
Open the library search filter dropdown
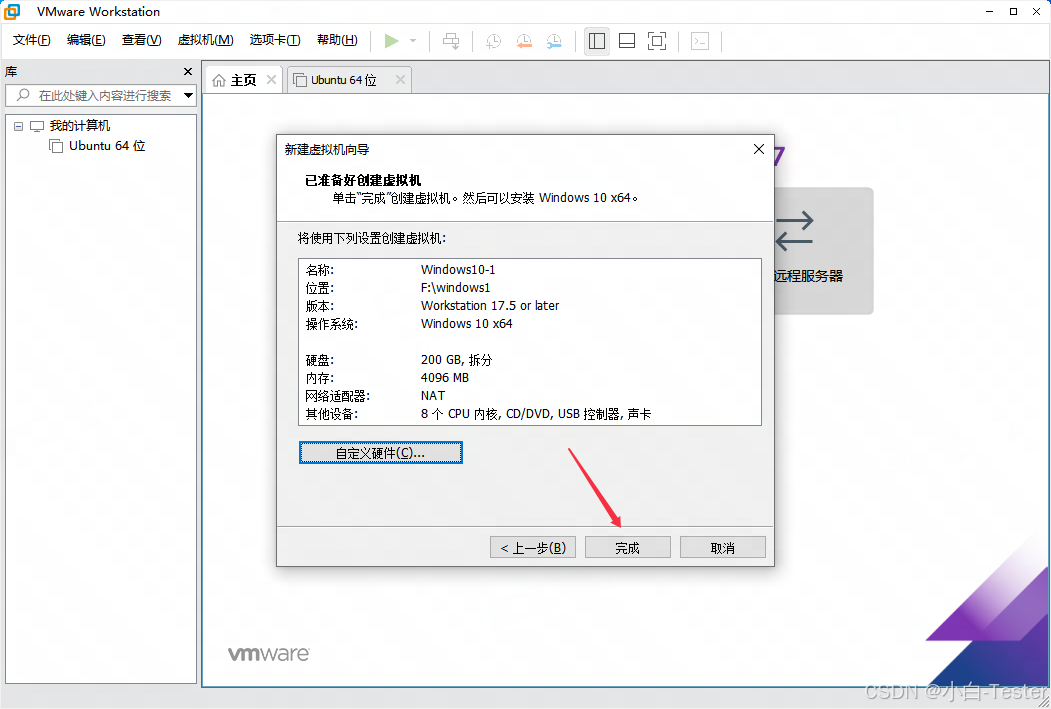point(188,95)
